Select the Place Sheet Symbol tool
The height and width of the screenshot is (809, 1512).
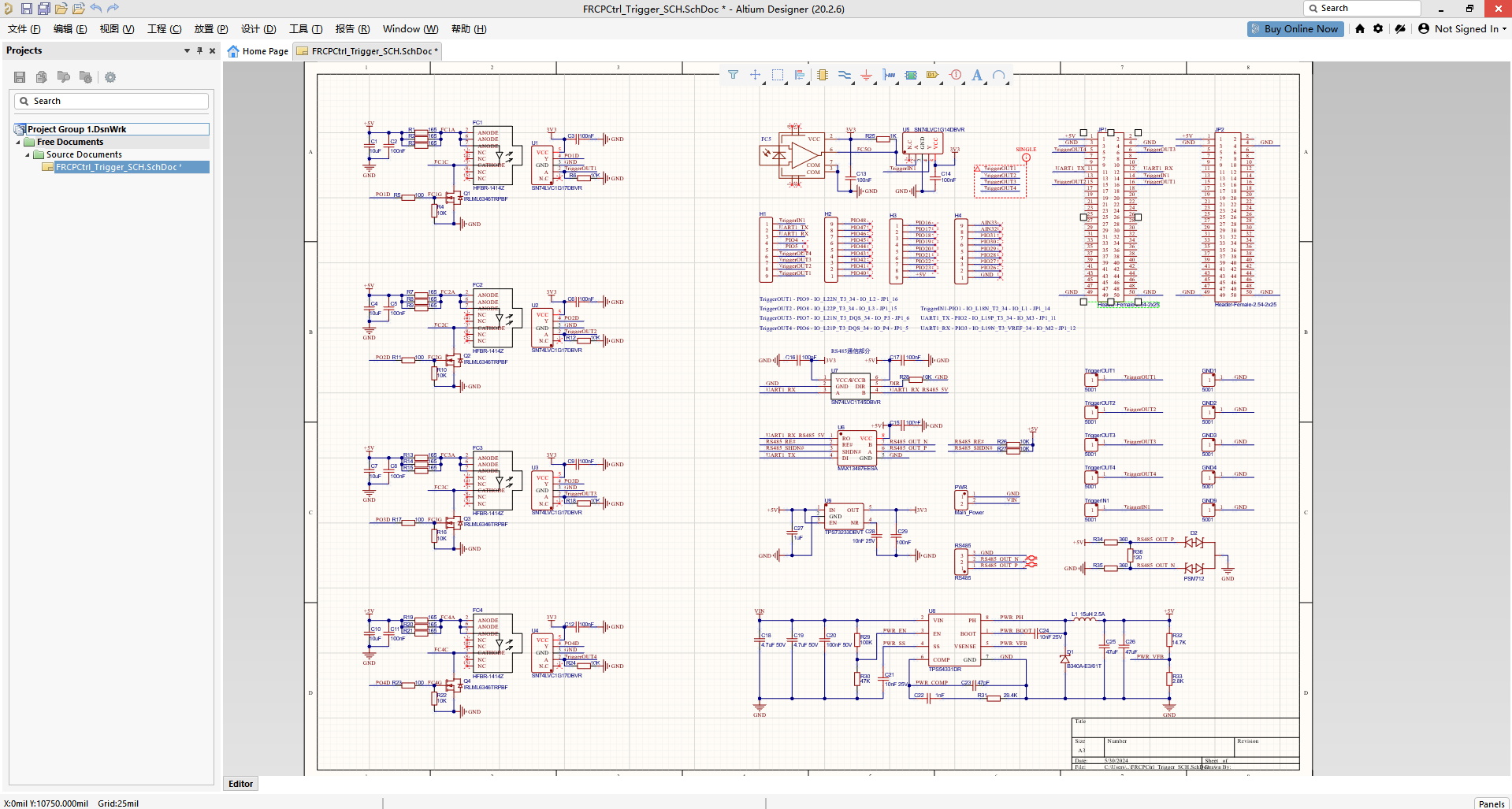[911, 75]
